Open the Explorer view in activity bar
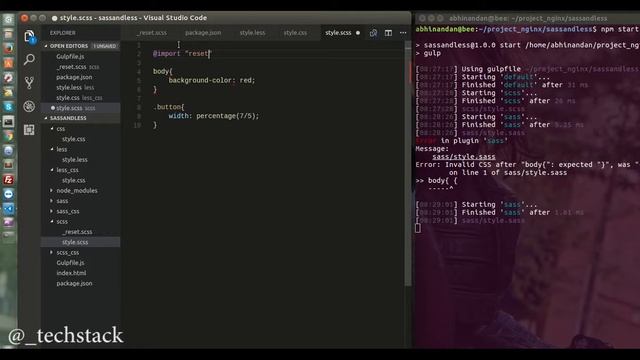 tap(29, 37)
